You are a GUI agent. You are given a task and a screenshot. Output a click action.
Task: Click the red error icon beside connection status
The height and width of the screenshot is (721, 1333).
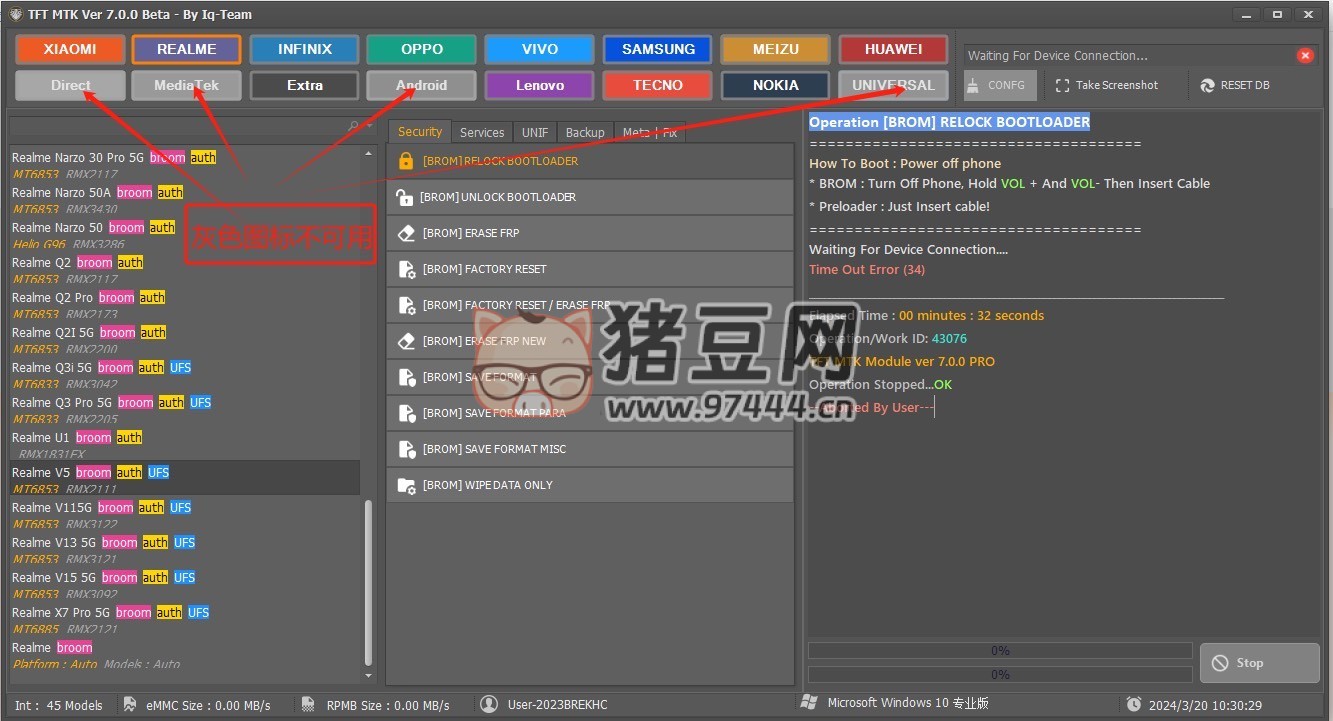pyautogui.click(x=1304, y=56)
